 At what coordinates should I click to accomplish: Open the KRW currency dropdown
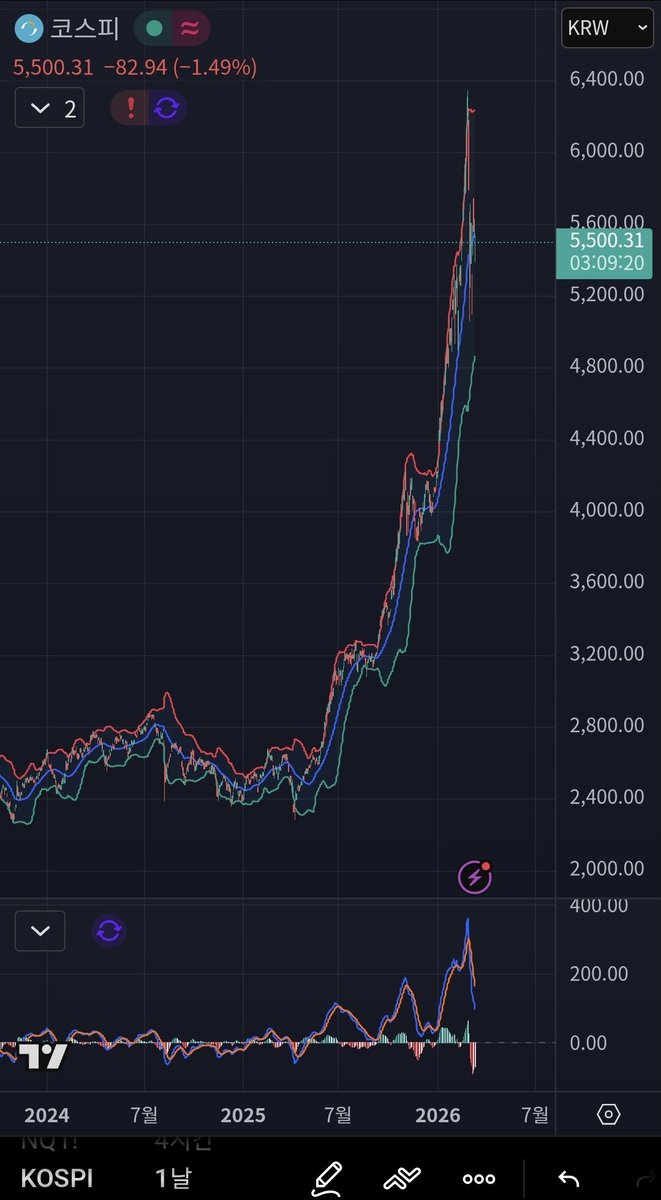point(607,28)
